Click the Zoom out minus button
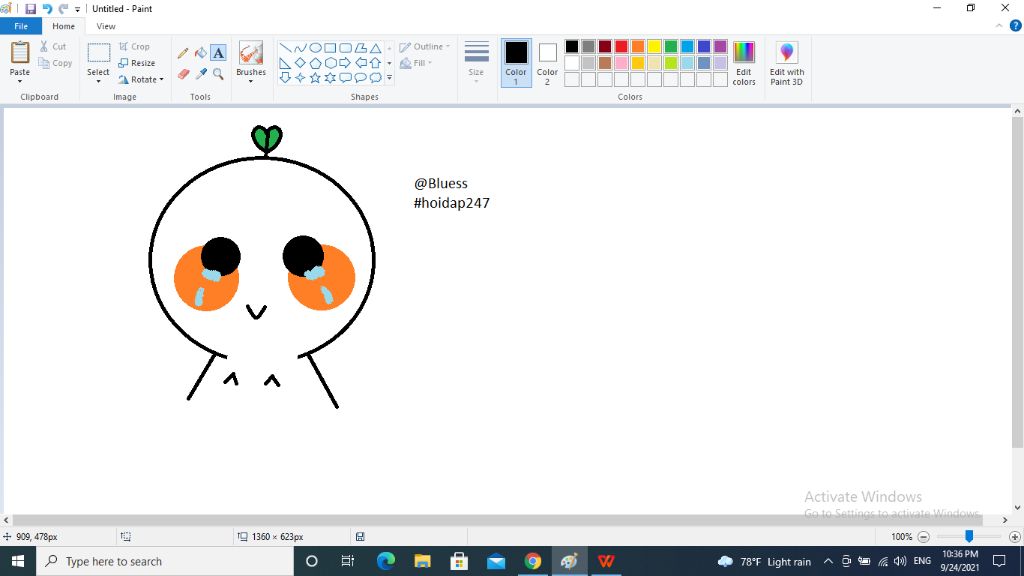This screenshot has width=1024, height=576. point(923,537)
